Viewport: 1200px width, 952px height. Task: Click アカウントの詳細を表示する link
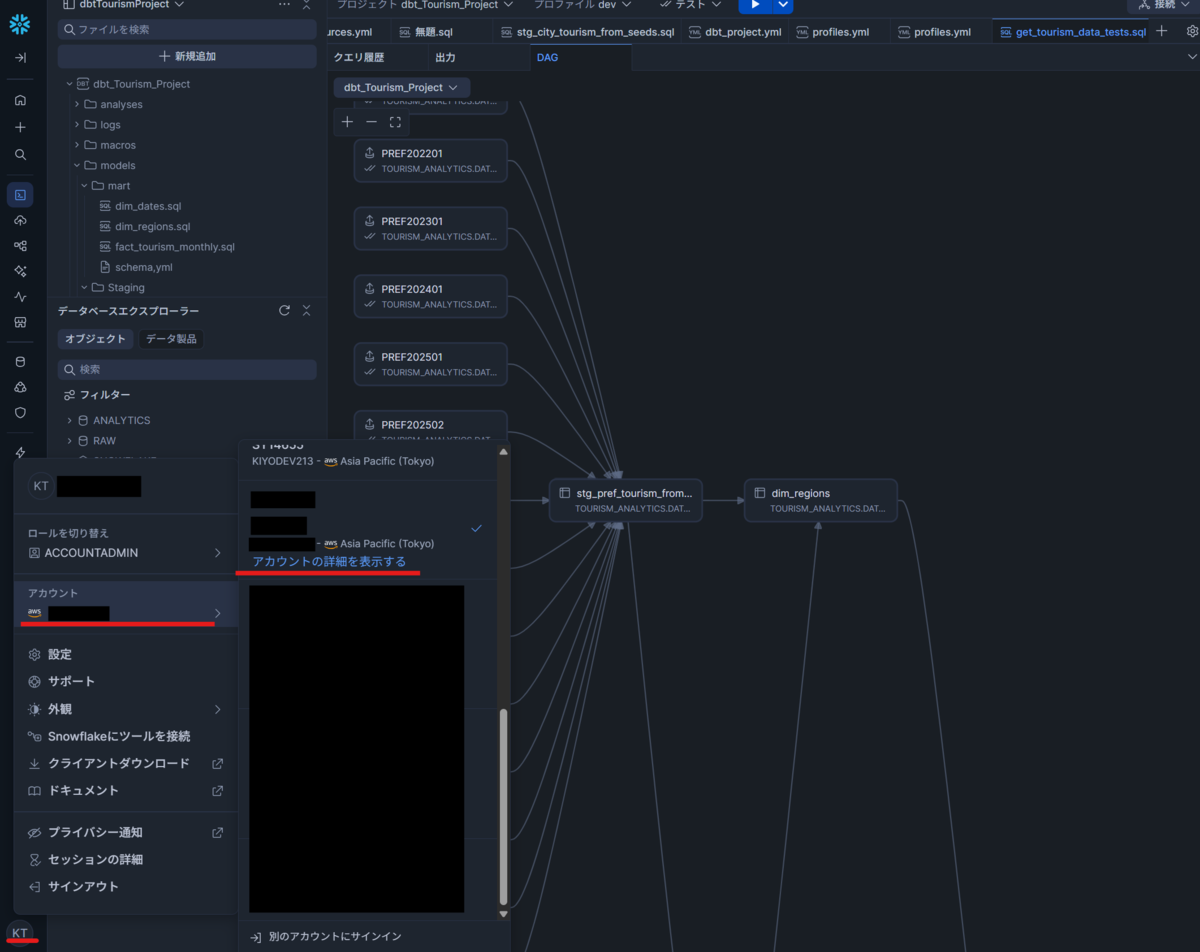tap(329, 562)
